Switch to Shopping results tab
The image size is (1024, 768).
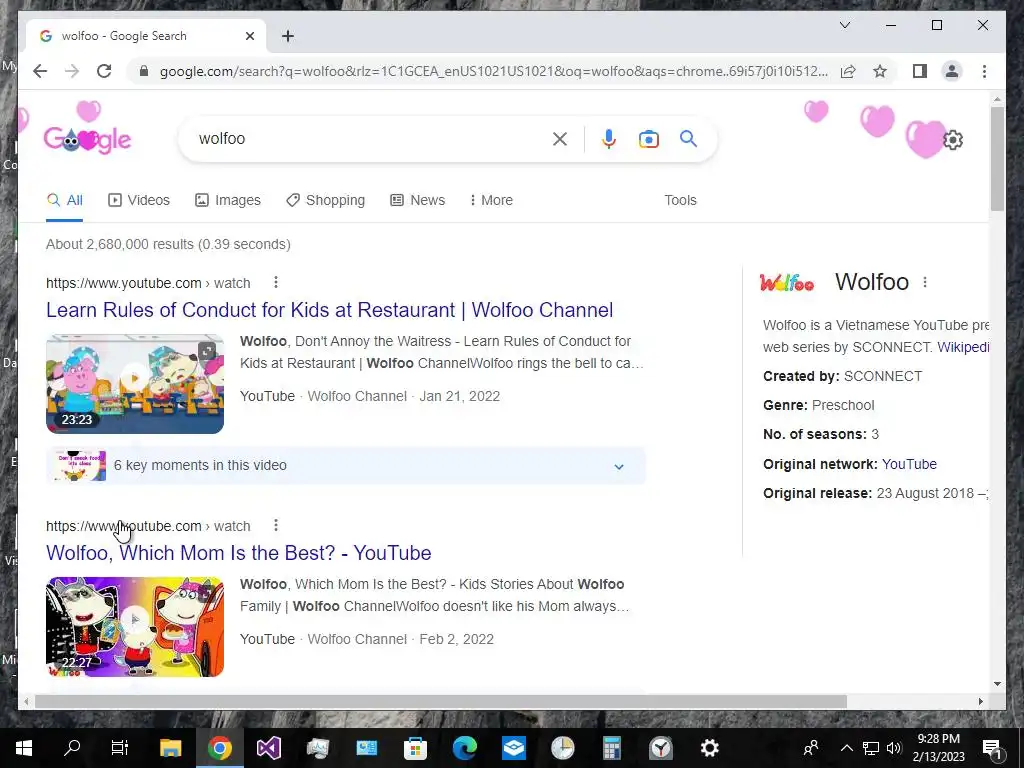tap(325, 200)
